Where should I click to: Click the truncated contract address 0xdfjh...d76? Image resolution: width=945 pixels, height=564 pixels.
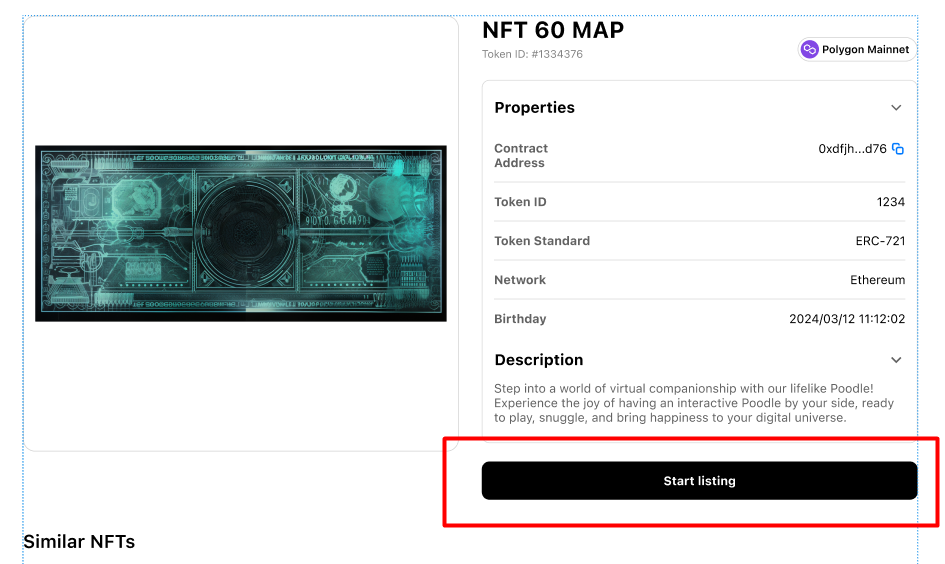852,149
